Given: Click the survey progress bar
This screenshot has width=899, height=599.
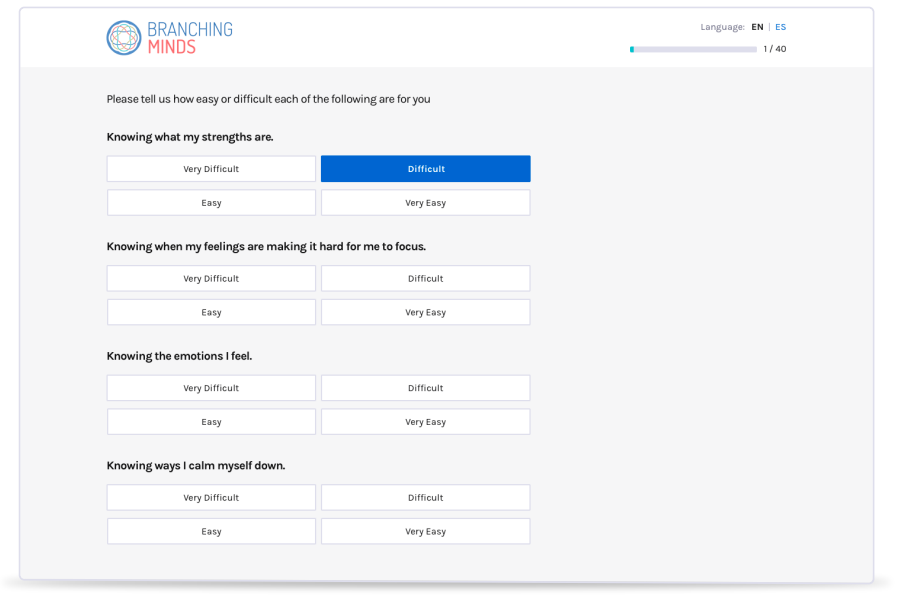Looking at the screenshot, I should pos(693,49).
